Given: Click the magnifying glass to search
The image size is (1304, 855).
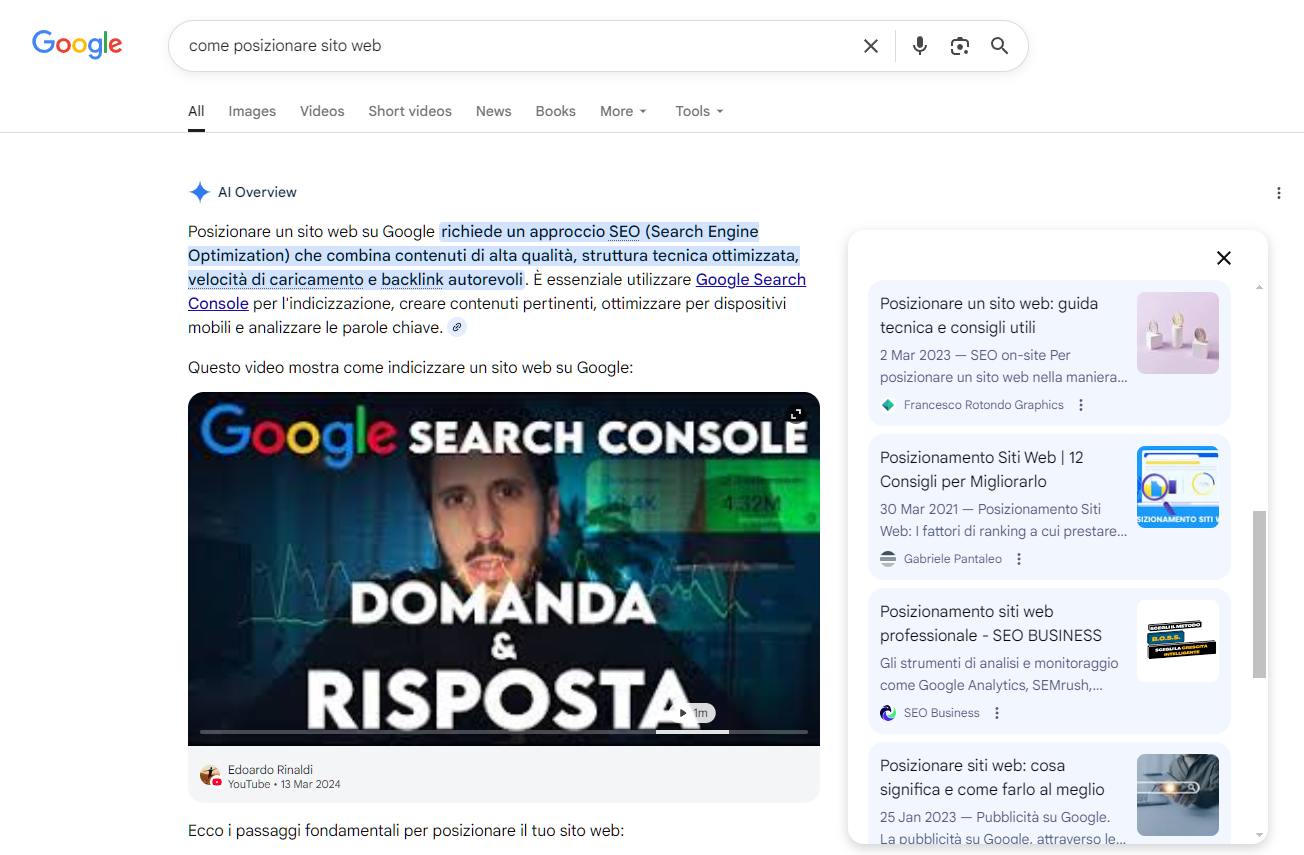Looking at the screenshot, I should pos(999,45).
